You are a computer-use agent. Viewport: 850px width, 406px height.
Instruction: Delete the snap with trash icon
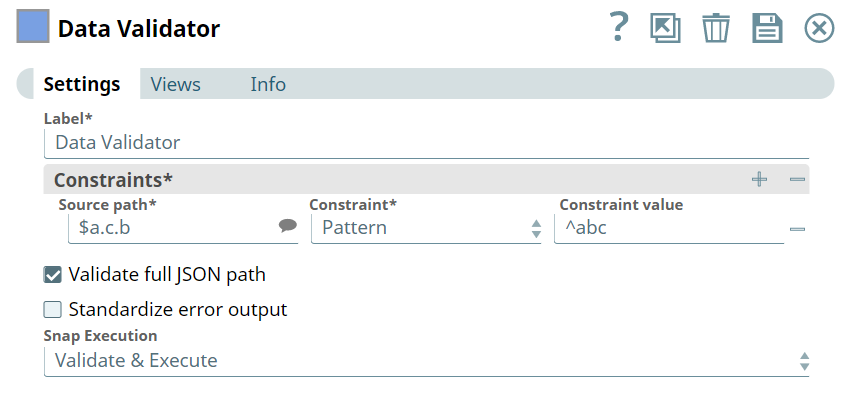(x=715, y=27)
